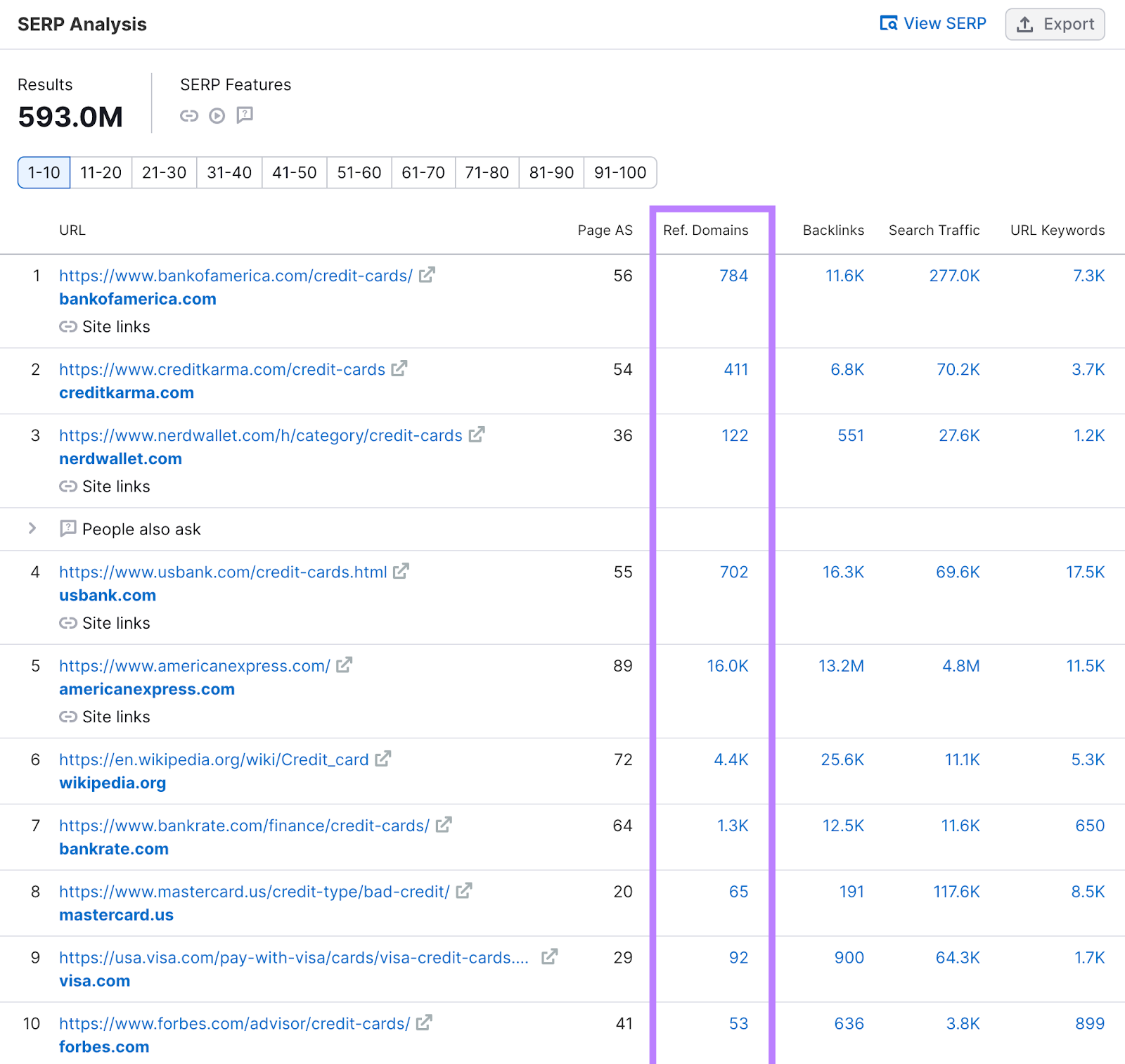
Task: Open the creditkarma.com credit cards URL
Action: (x=221, y=369)
